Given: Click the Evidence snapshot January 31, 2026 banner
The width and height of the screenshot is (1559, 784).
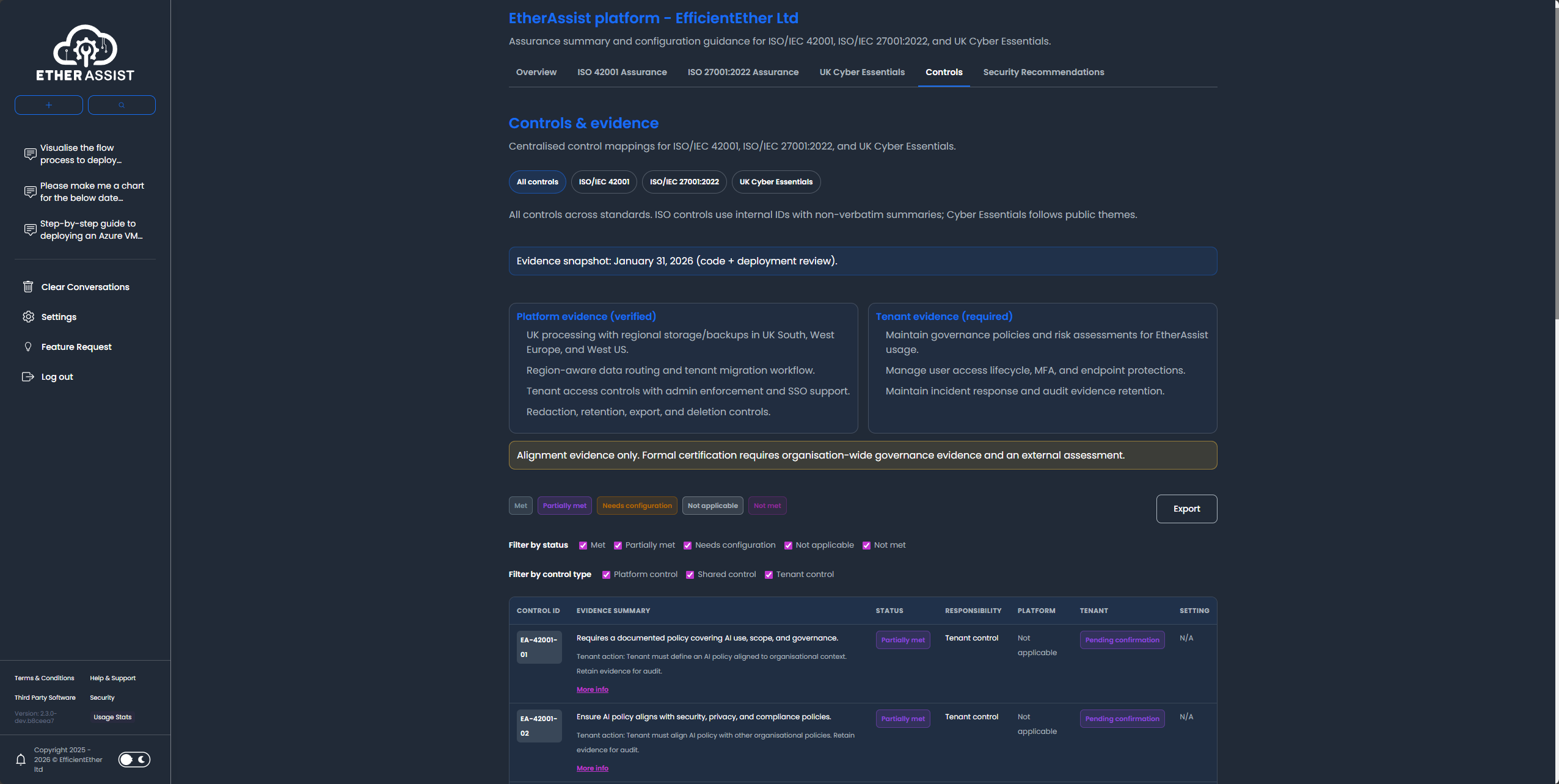Looking at the screenshot, I should (863, 261).
